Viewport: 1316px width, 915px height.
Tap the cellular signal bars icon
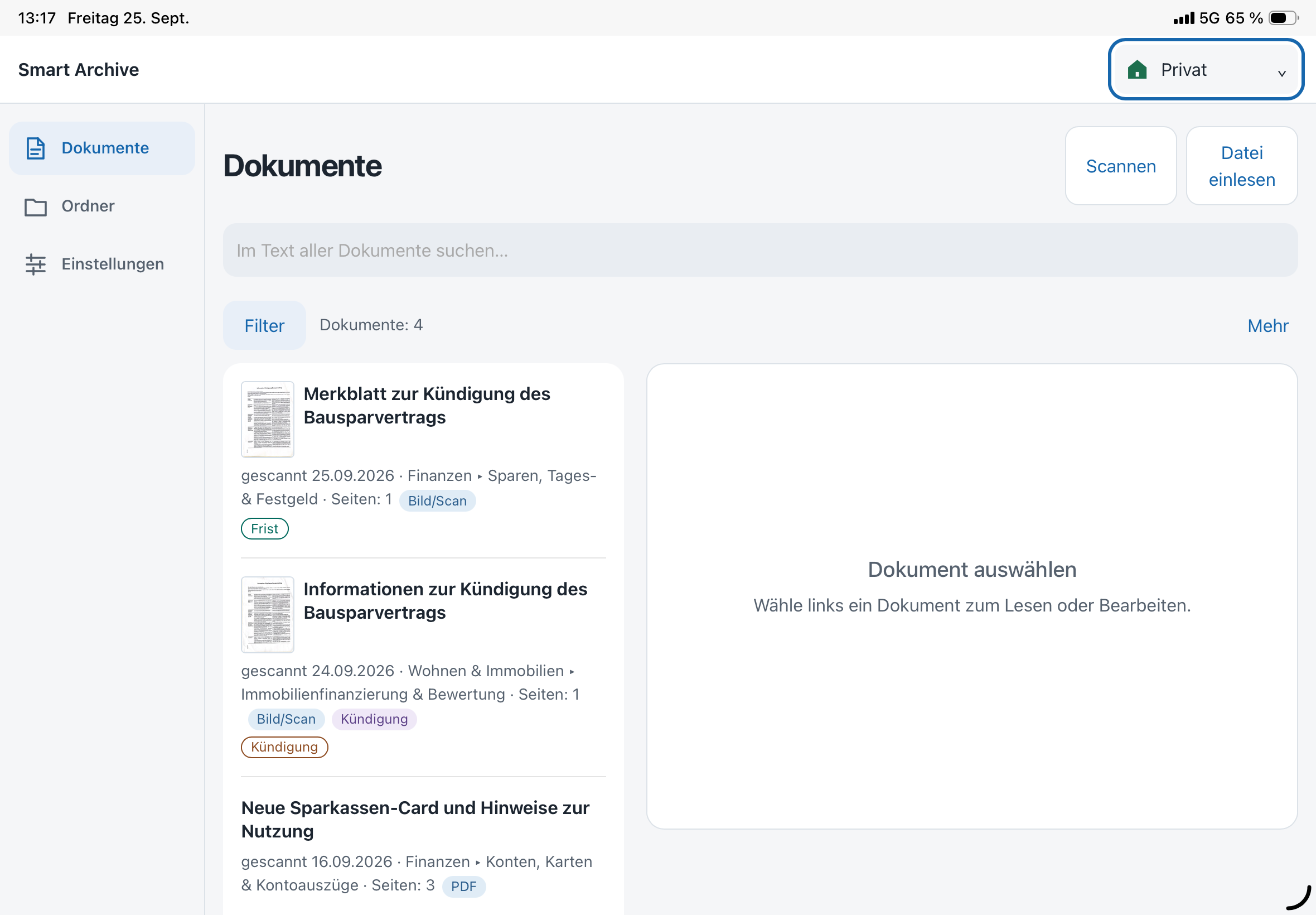coord(1184,18)
